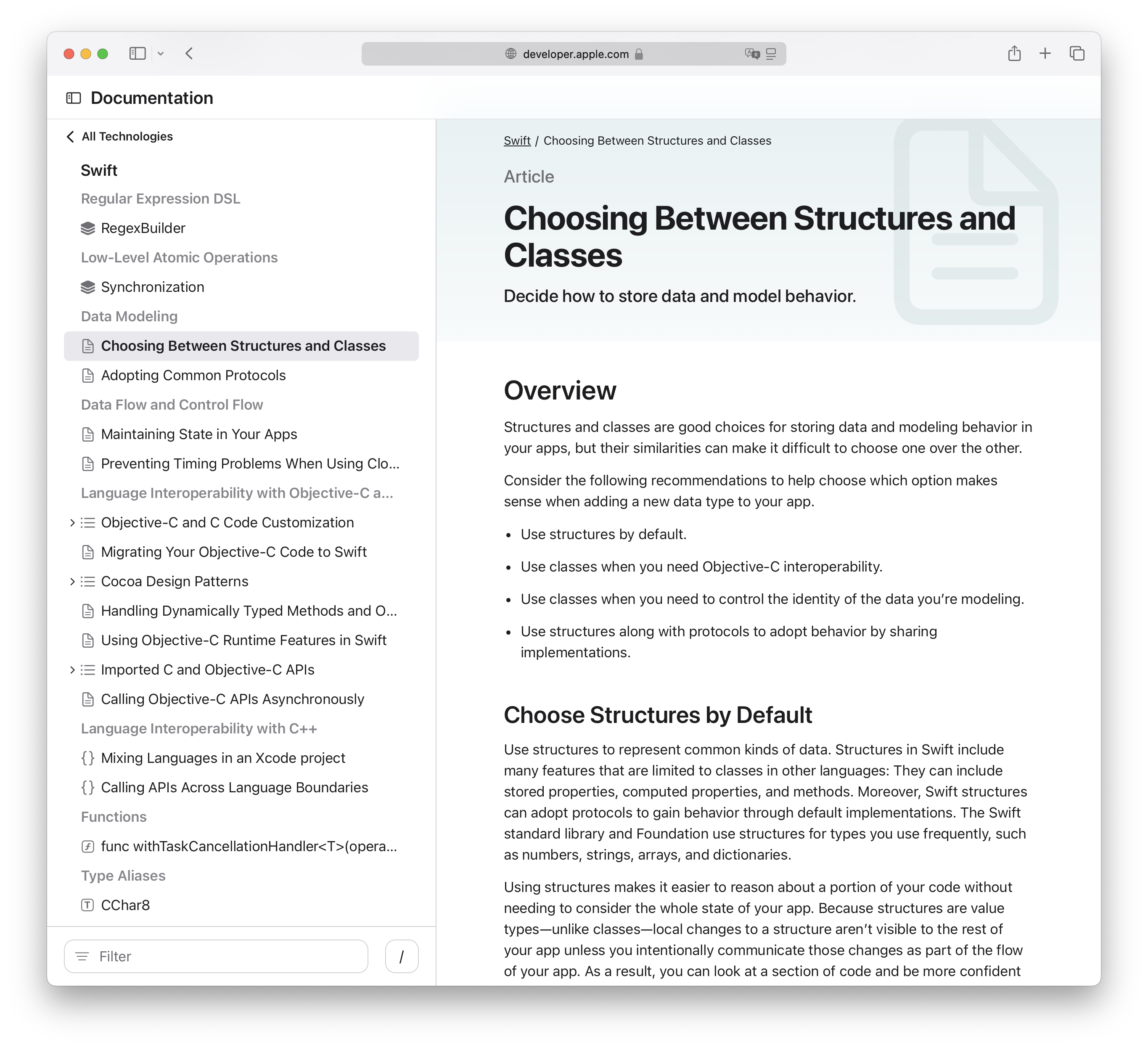Click the RegexBuilder layers icon

(x=88, y=228)
